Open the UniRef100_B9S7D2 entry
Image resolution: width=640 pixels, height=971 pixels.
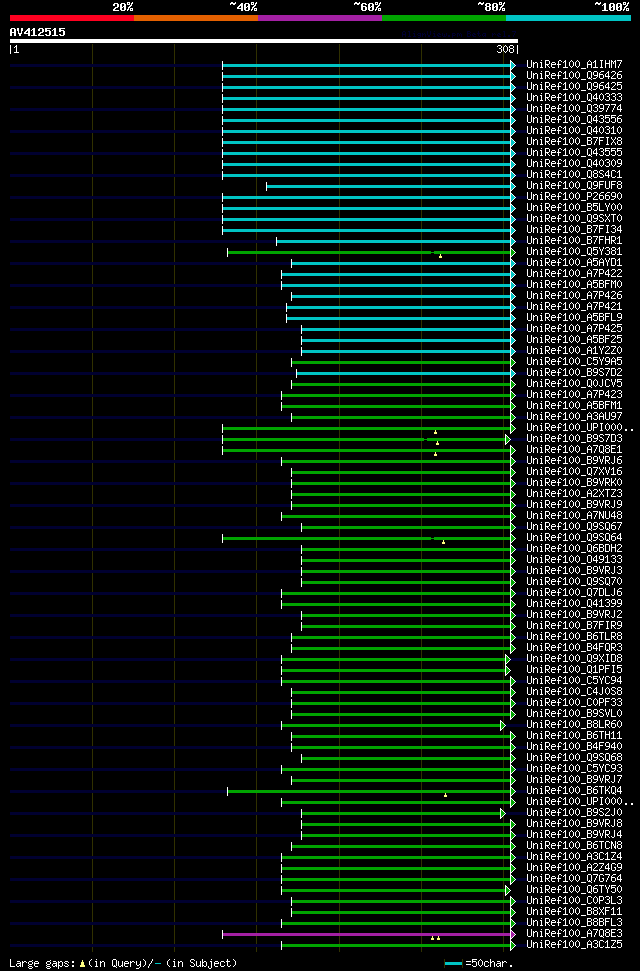[x=574, y=373]
